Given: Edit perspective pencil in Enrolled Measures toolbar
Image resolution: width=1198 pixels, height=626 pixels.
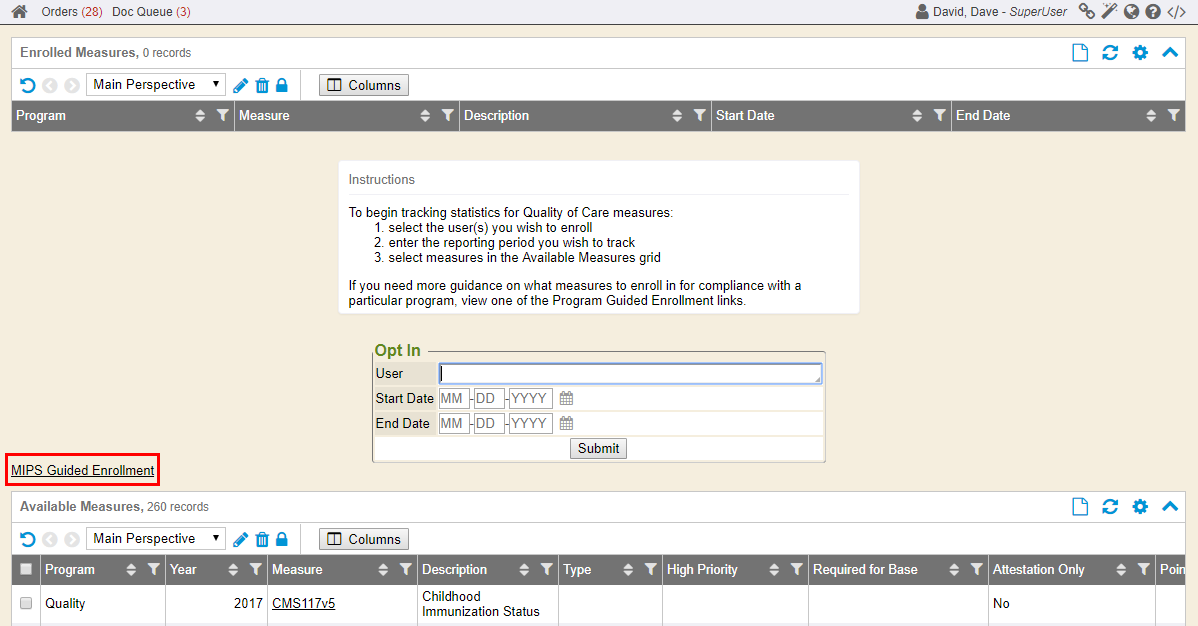Looking at the screenshot, I should point(241,85).
